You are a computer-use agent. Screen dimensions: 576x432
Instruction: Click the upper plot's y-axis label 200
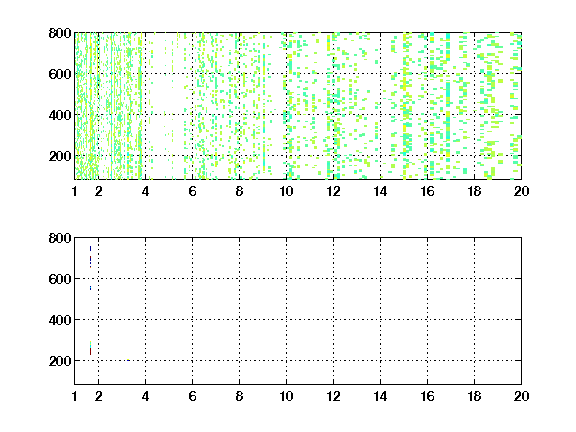click(60, 156)
